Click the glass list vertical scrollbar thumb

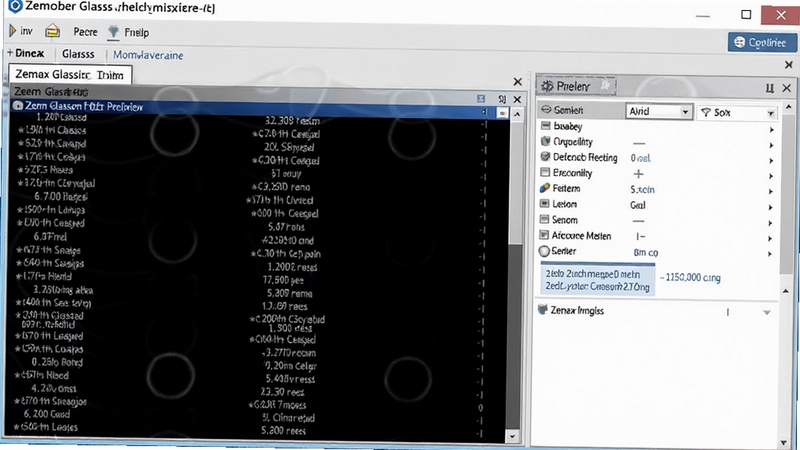[516, 181]
